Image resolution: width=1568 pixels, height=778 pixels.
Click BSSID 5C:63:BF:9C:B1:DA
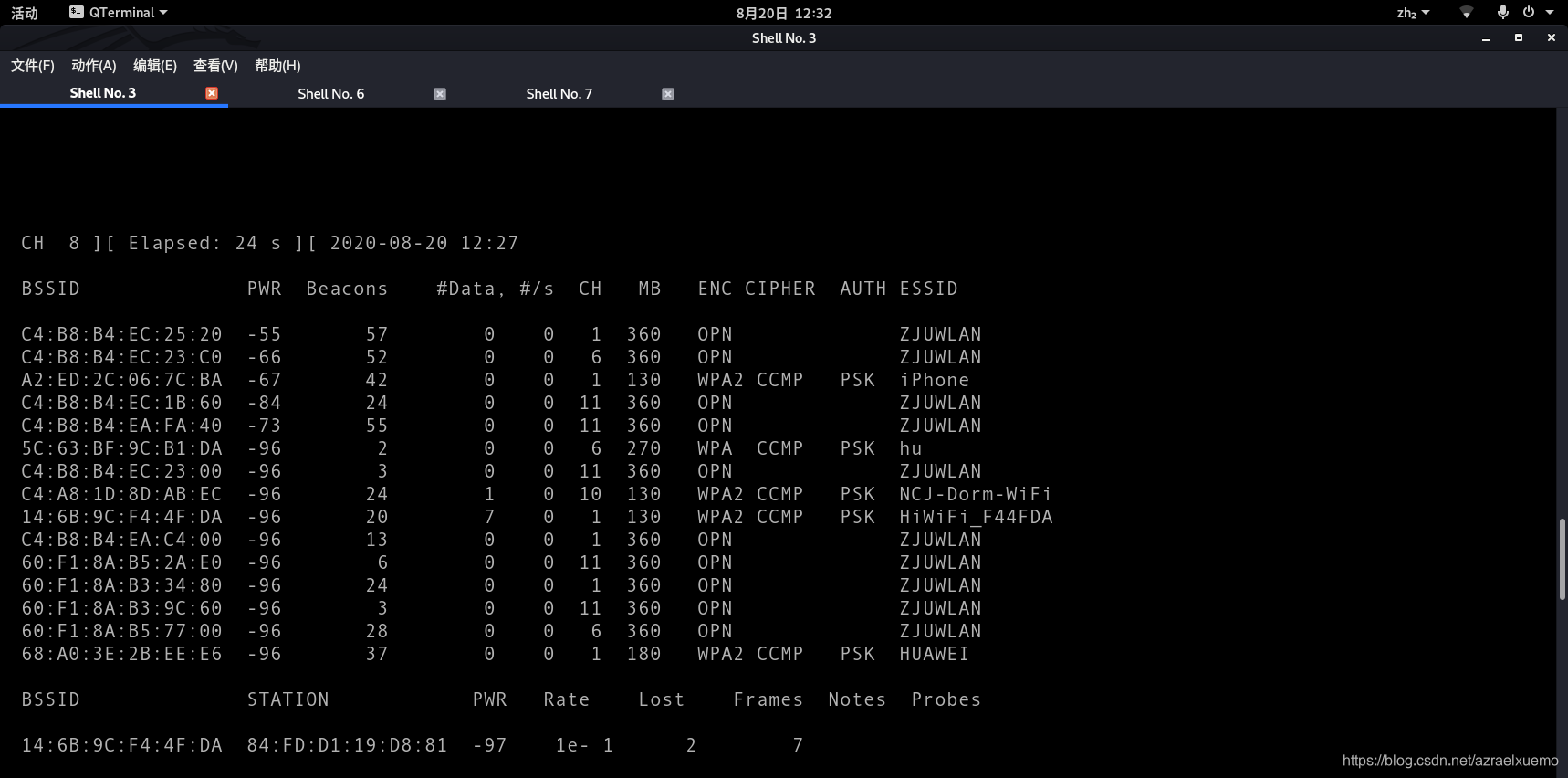click(121, 448)
